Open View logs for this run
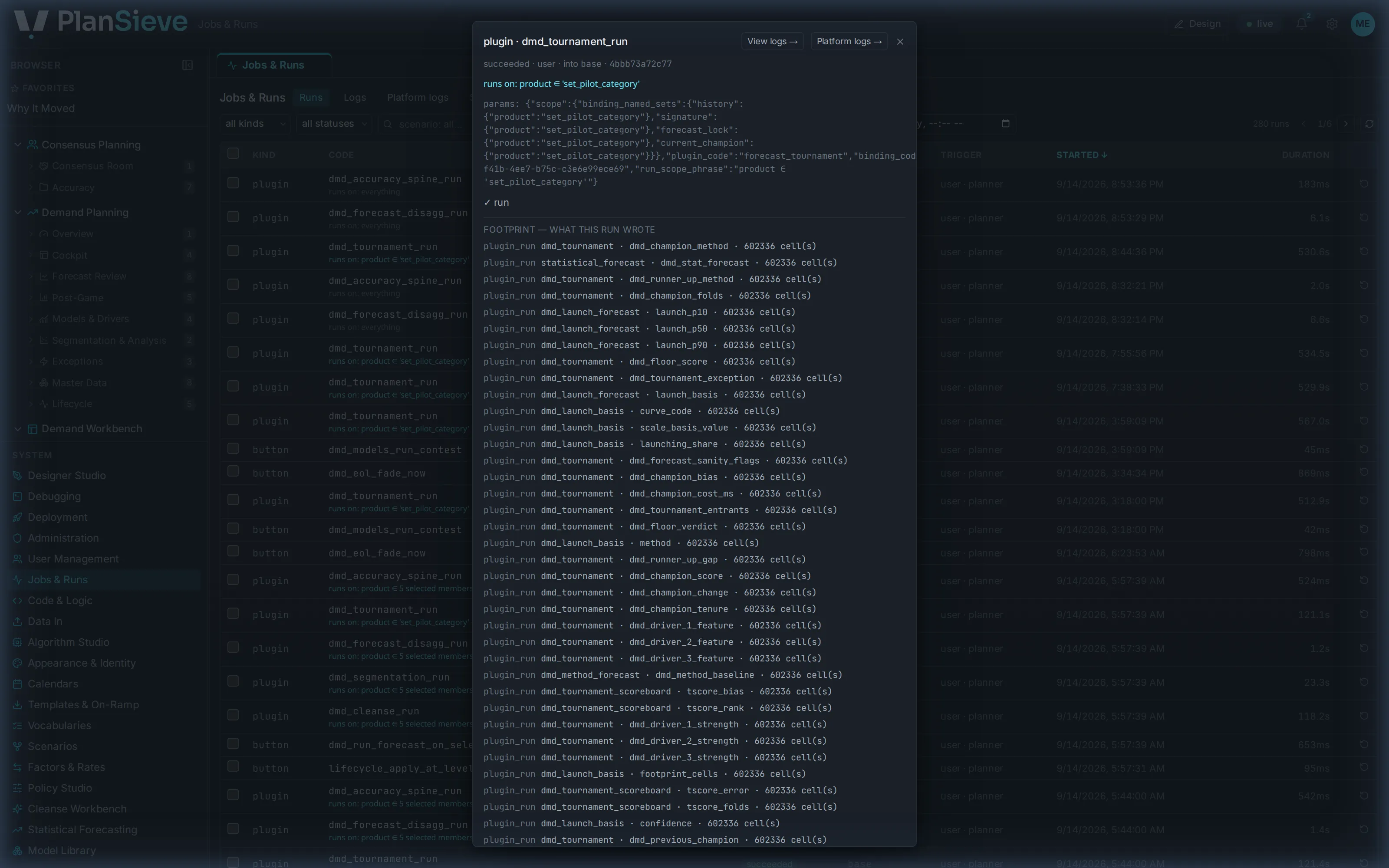Screen dimensions: 1389x868 click(772, 41)
